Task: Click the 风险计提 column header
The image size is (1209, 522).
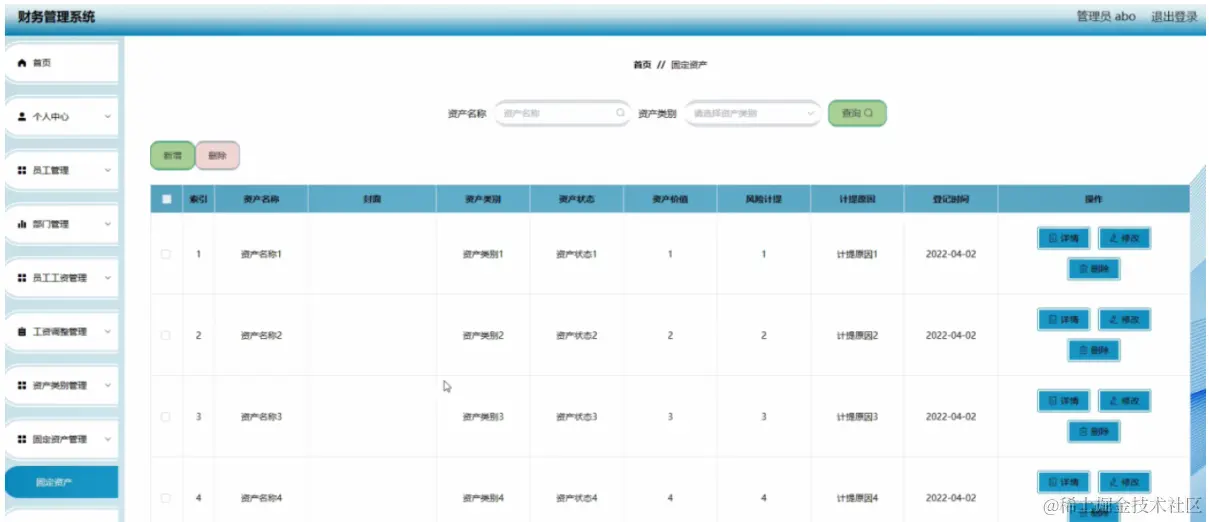Action: tap(764, 199)
